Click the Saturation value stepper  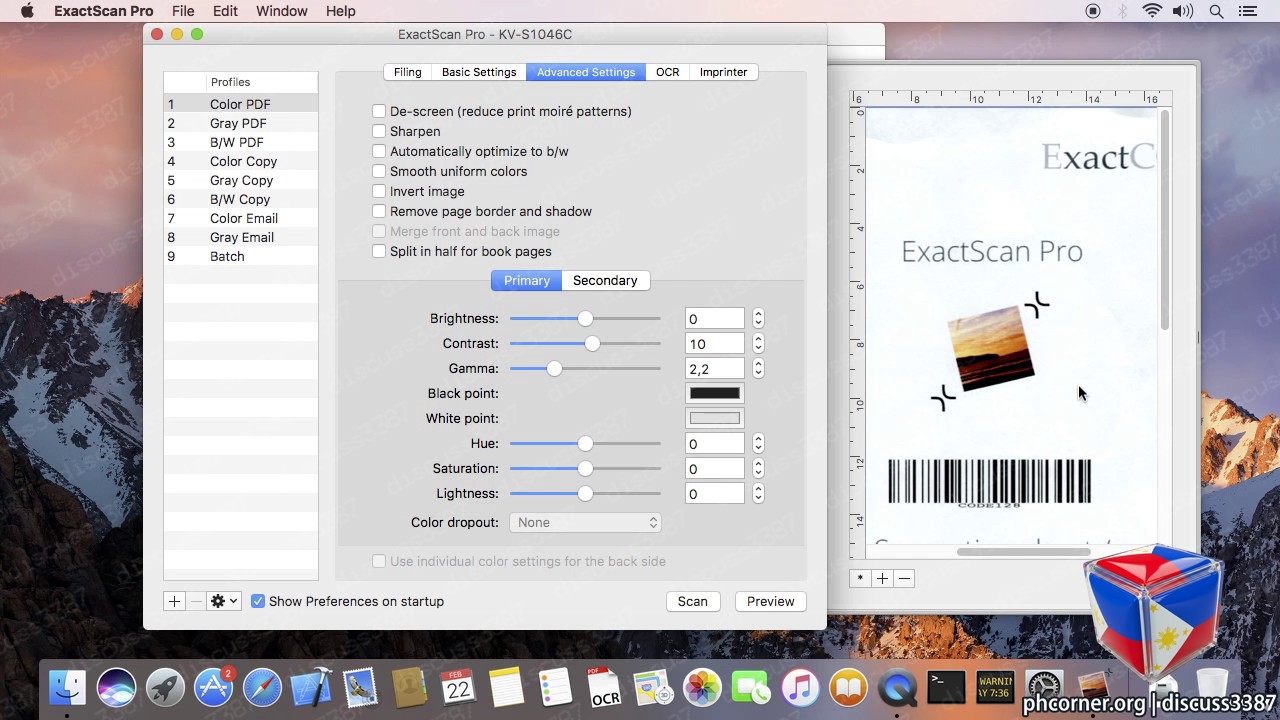[x=758, y=468]
